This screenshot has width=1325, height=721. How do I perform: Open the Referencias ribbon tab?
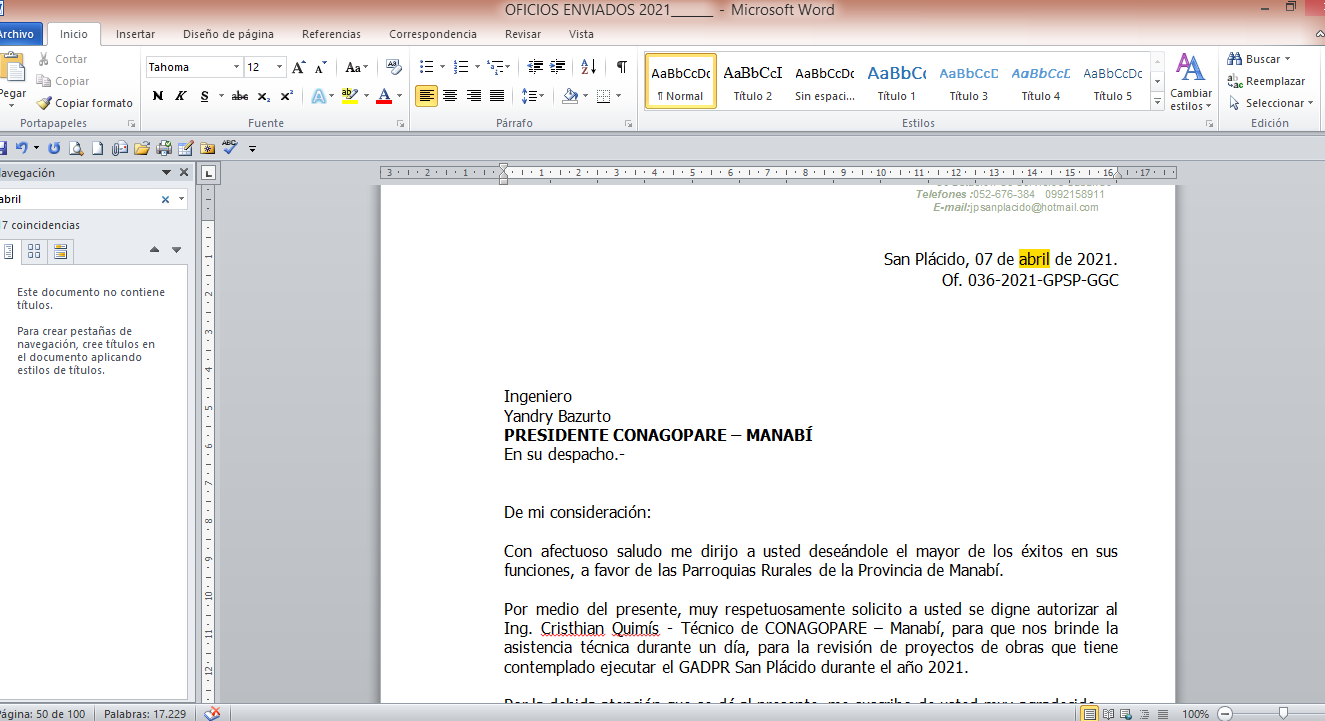tap(331, 34)
